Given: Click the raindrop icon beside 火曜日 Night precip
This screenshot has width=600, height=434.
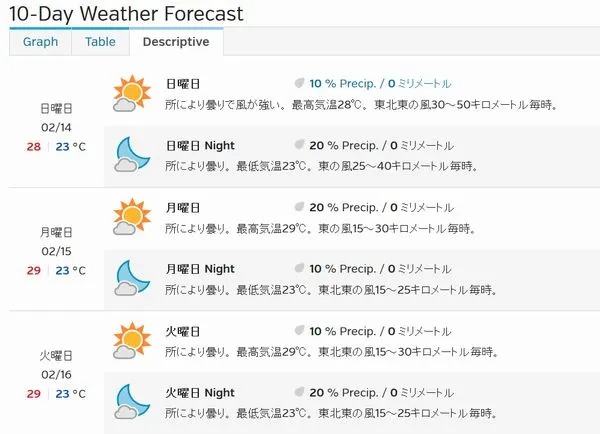Looking at the screenshot, I should 299,392.
